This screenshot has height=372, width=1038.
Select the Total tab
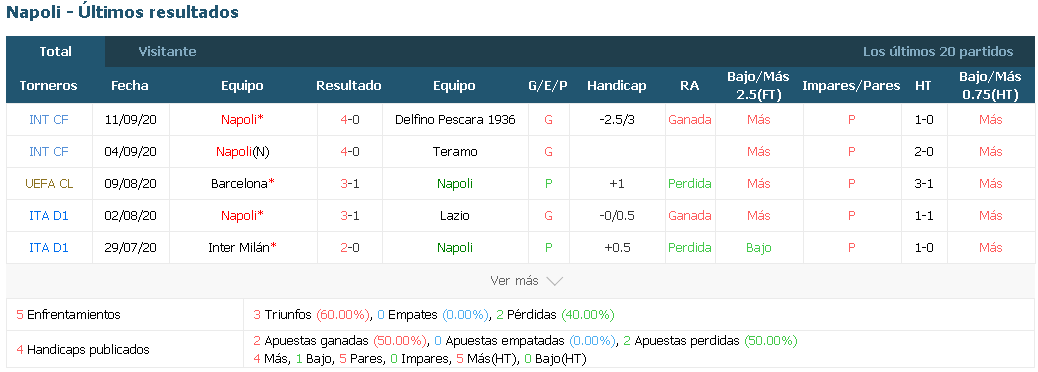click(56, 52)
